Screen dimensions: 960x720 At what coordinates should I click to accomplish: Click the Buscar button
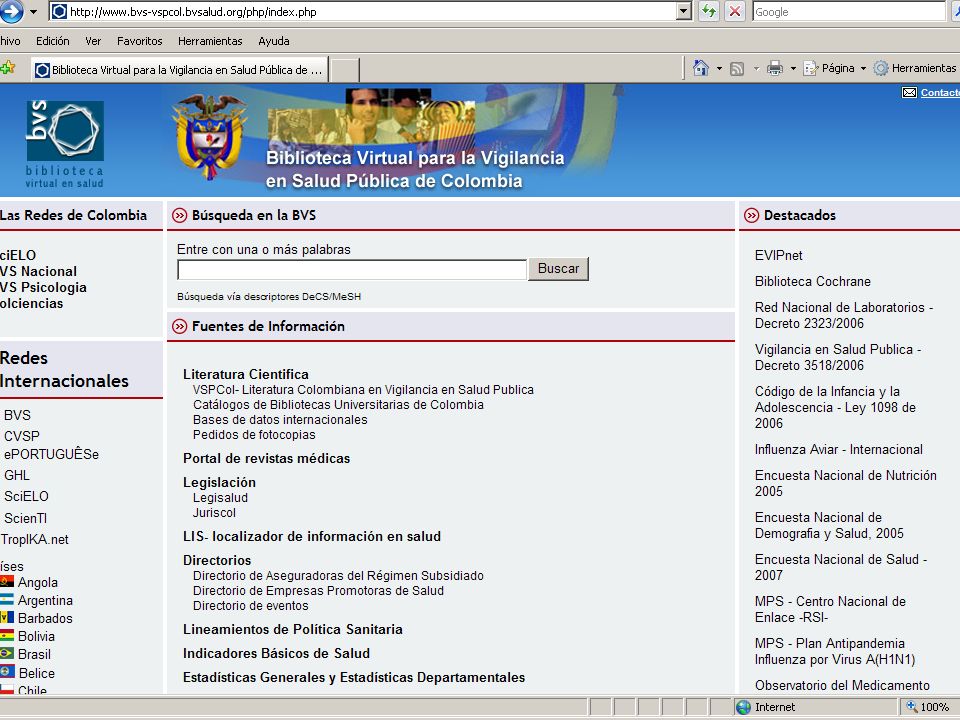pos(558,269)
